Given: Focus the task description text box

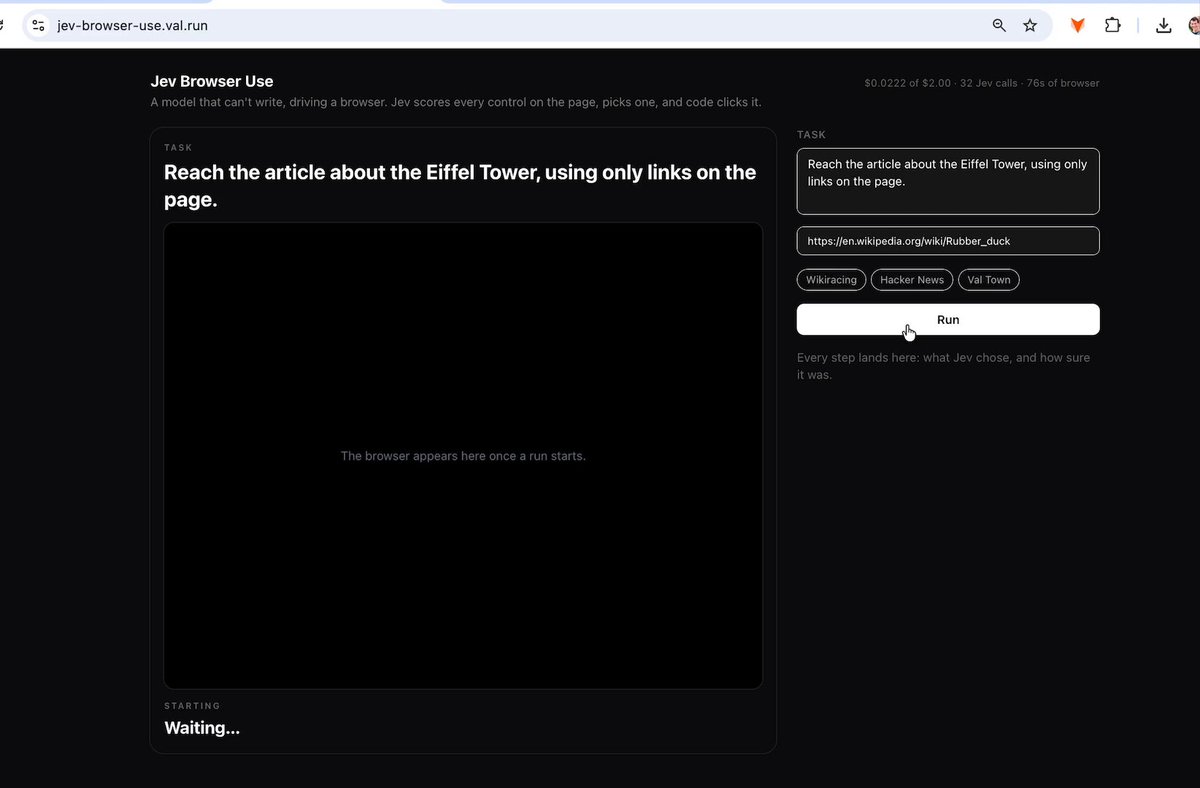Looking at the screenshot, I should click(x=948, y=181).
